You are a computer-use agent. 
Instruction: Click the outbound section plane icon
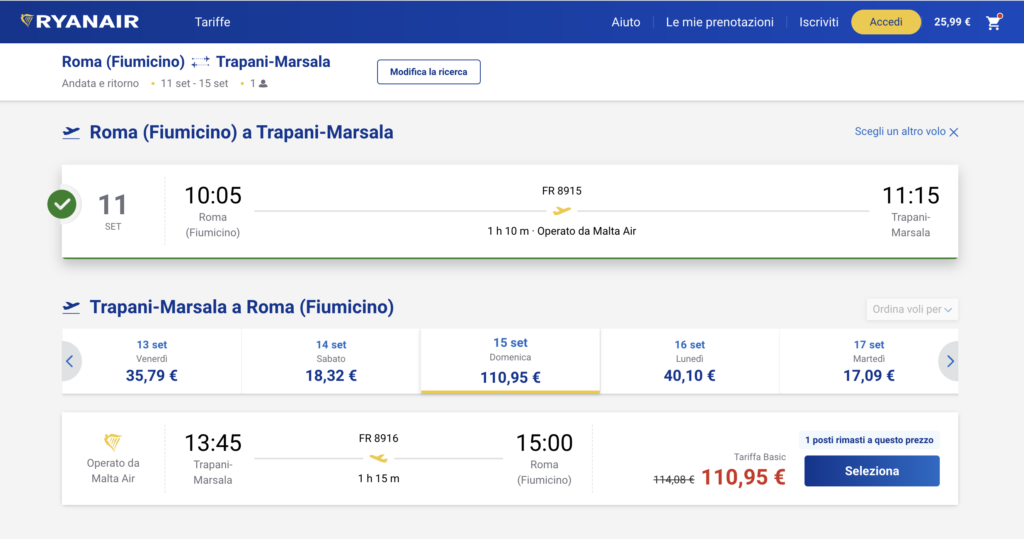pos(71,133)
